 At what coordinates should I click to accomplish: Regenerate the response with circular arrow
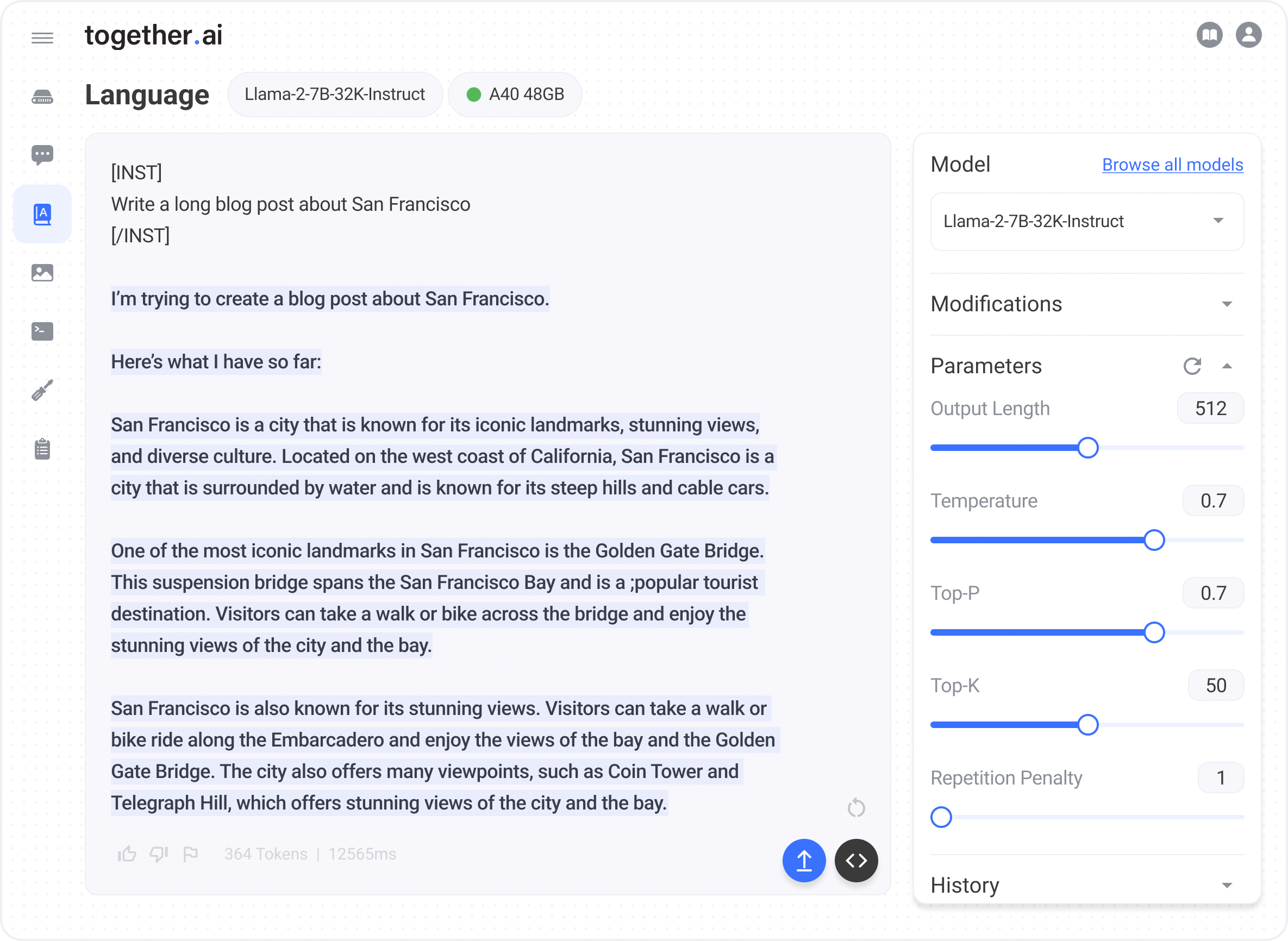855,808
